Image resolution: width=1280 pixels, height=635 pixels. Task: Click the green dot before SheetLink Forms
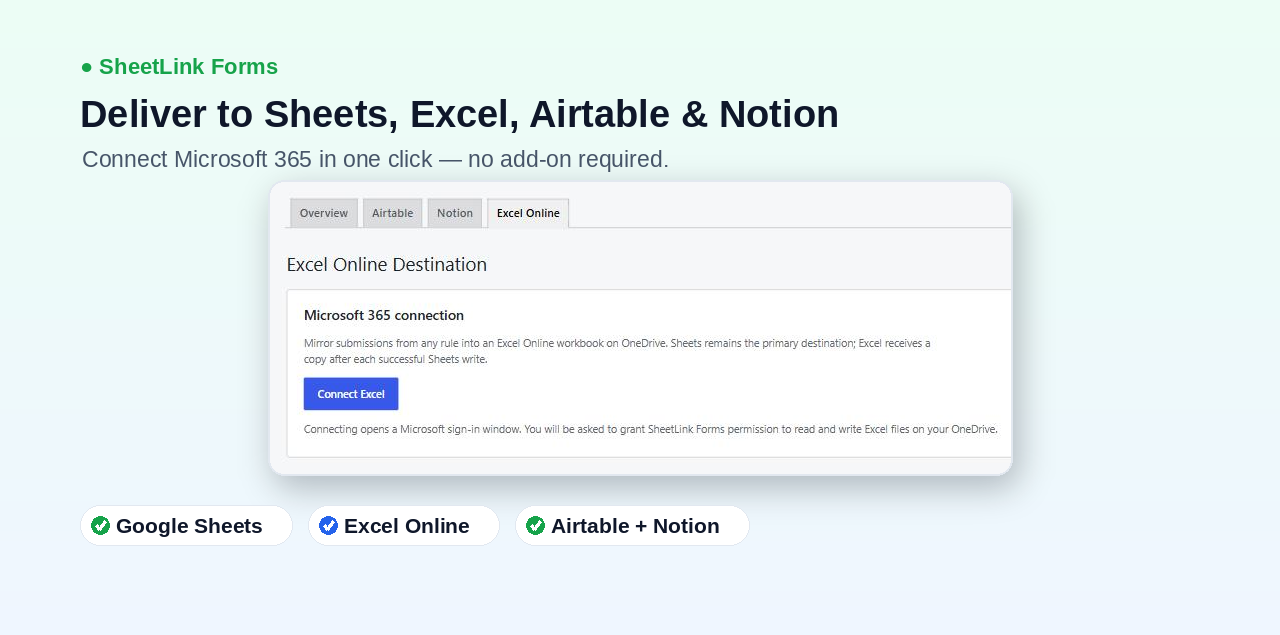pyautogui.click(x=87, y=68)
